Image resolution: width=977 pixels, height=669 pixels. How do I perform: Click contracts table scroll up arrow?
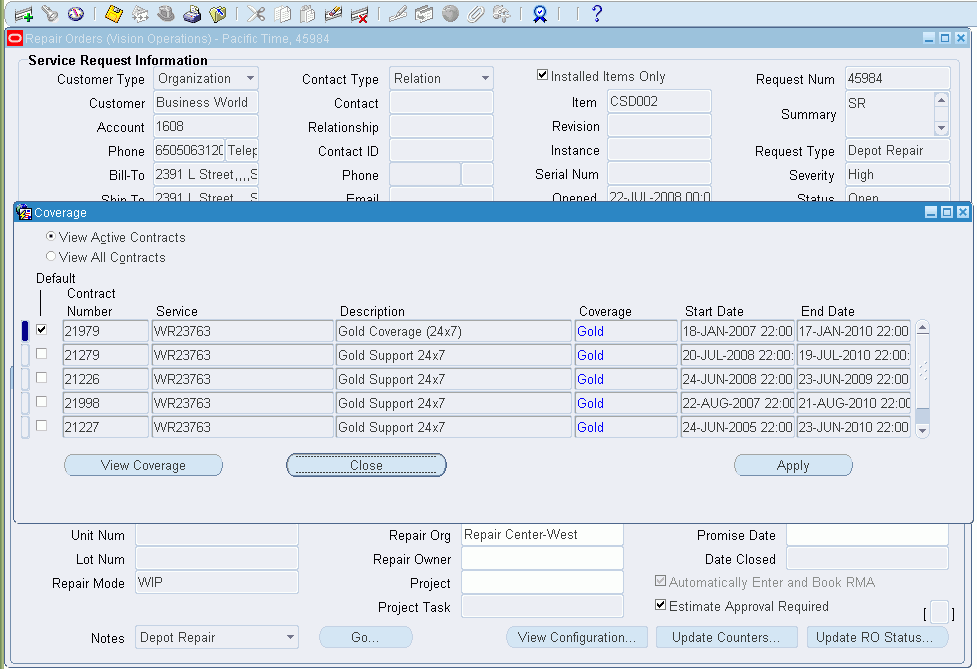tap(923, 328)
